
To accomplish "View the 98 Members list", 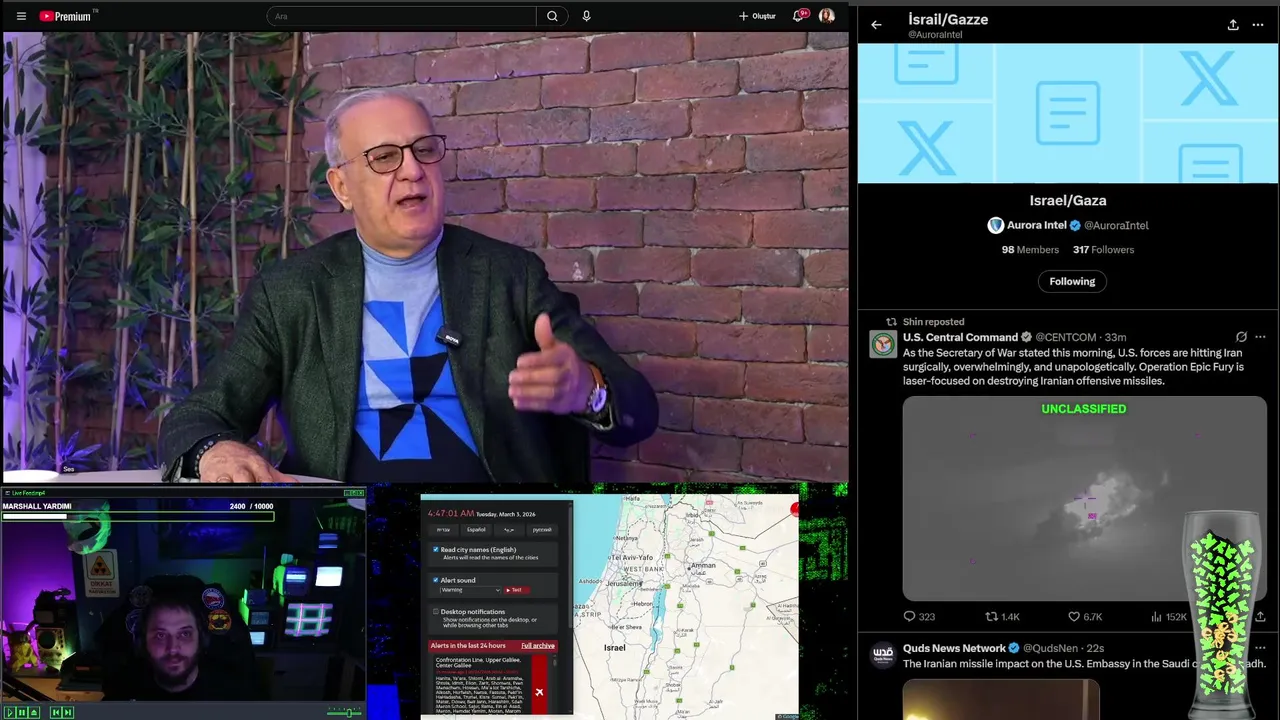I will click(x=1030, y=250).
